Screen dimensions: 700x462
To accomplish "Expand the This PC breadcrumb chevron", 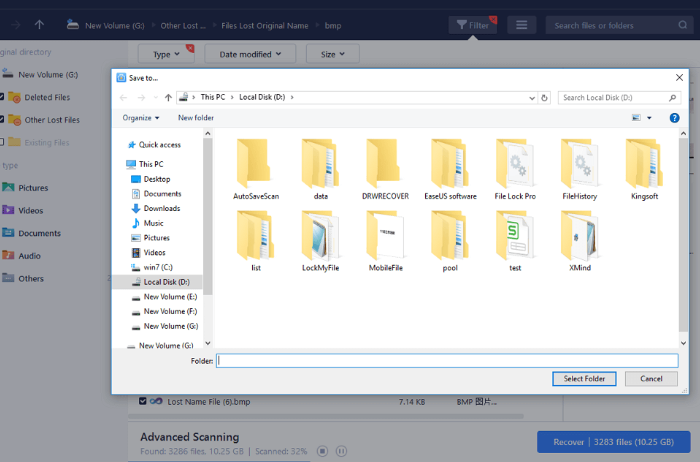I will pyautogui.click(x=232, y=97).
